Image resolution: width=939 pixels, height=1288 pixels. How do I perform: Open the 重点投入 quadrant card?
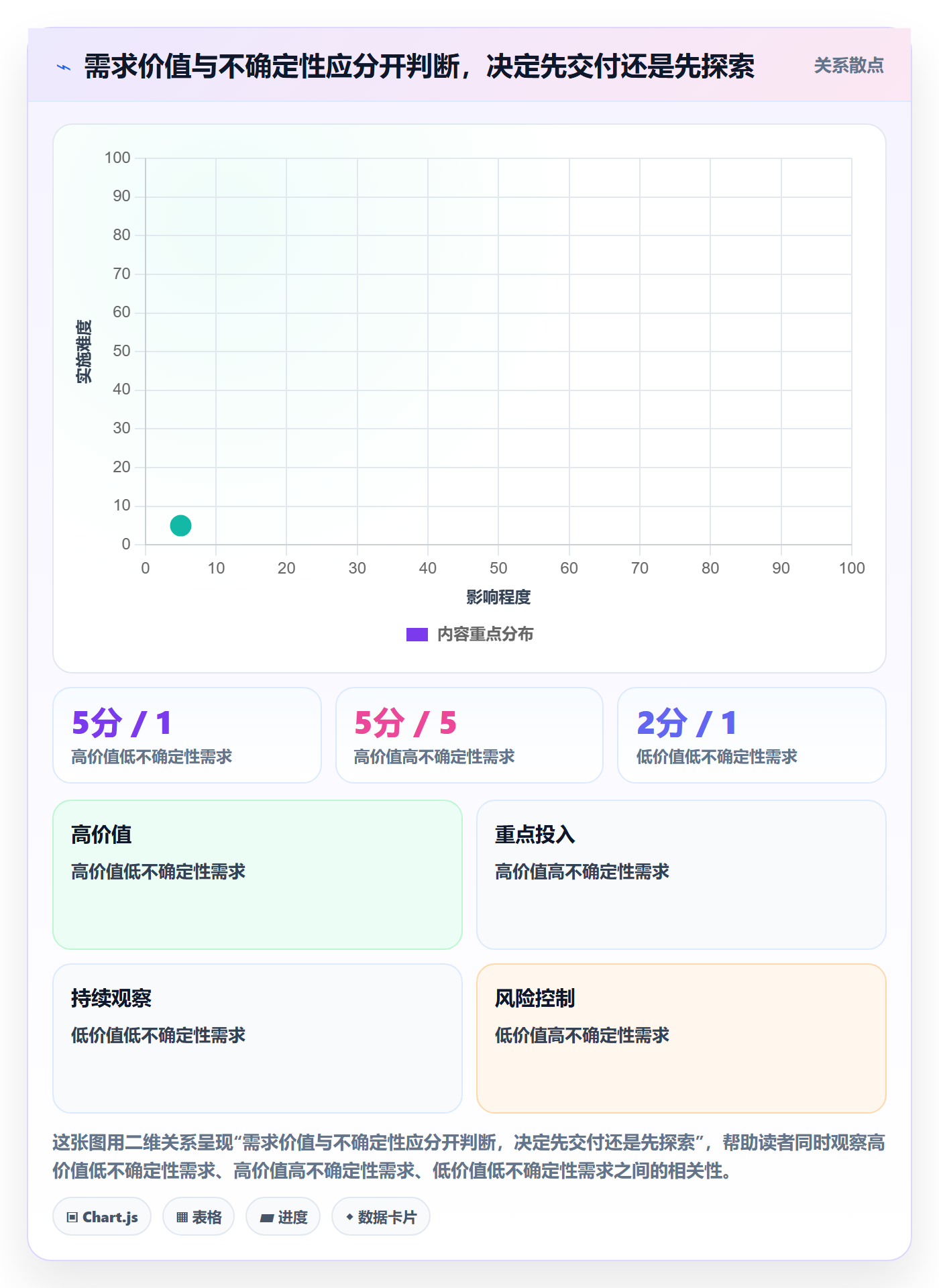[x=681, y=875]
